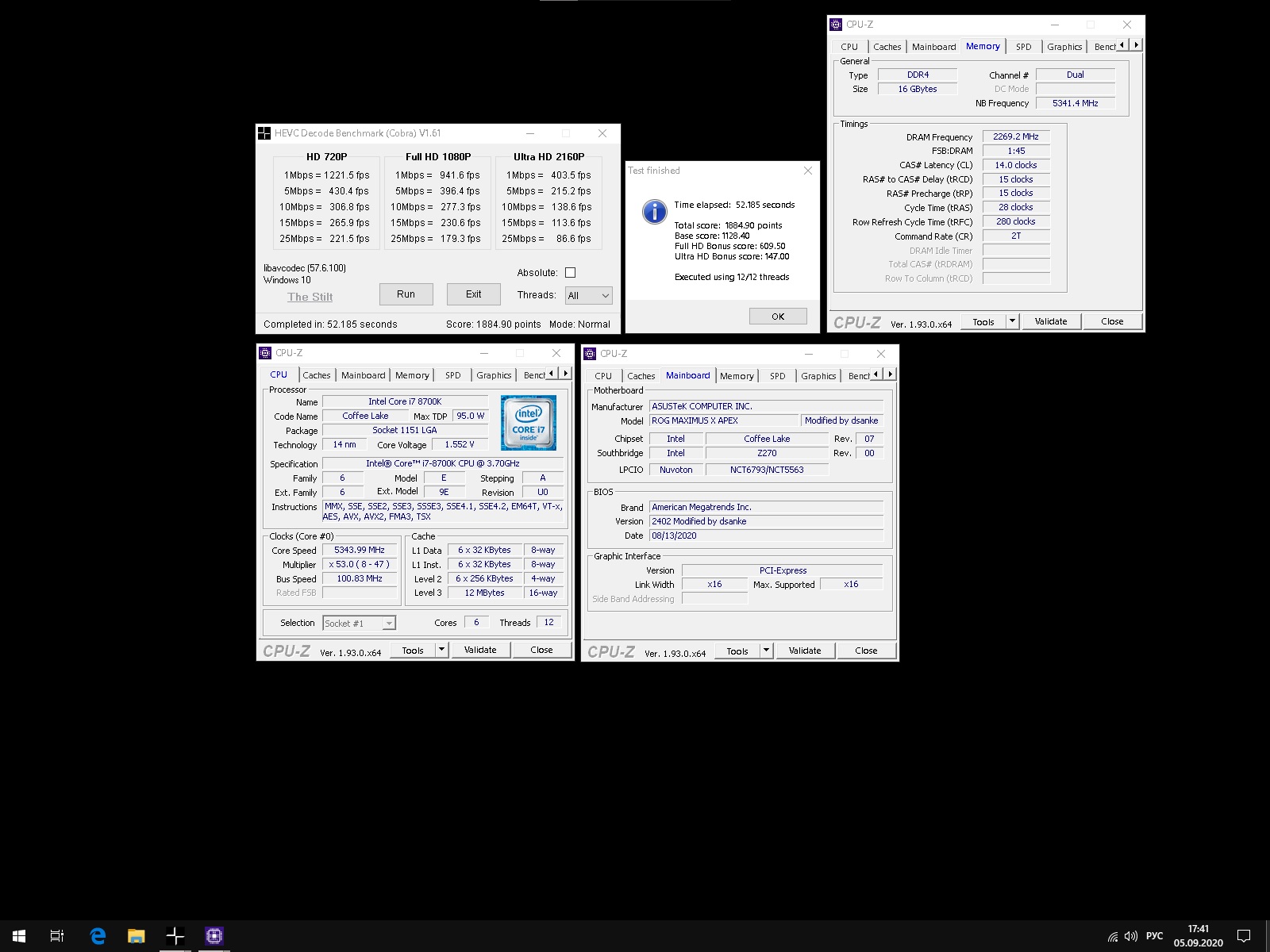Close button in CPU-Z Memory window footer
Viewport: 1270px width, 952px height.
point(1112,321)
